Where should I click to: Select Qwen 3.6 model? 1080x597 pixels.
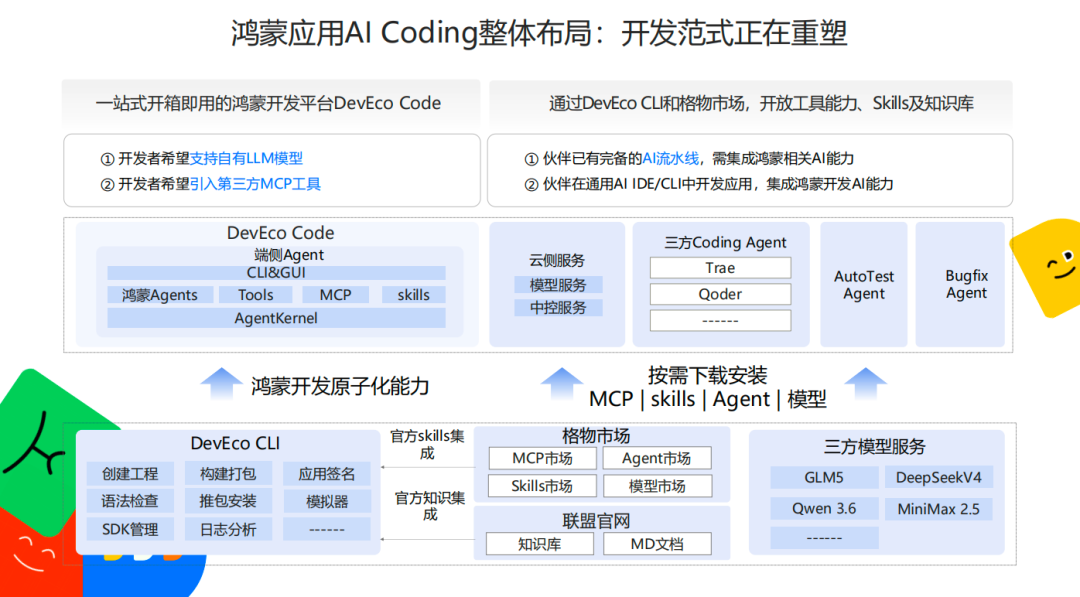pyautogui.click(x=824, y=509)
